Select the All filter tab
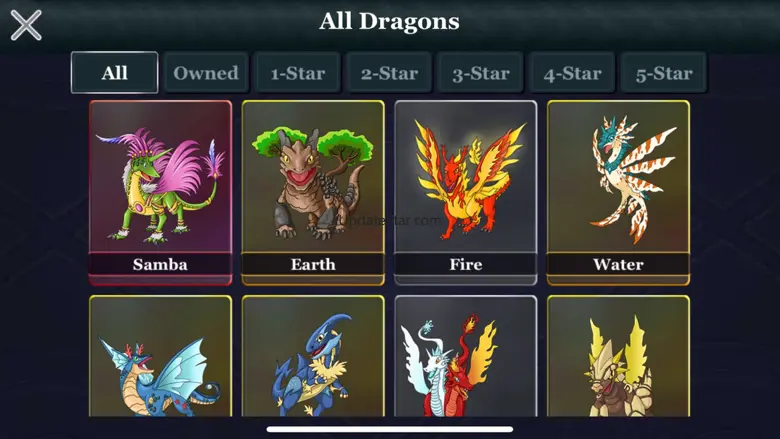The width and height of the screenshot is (780, 439). (114, 73)
